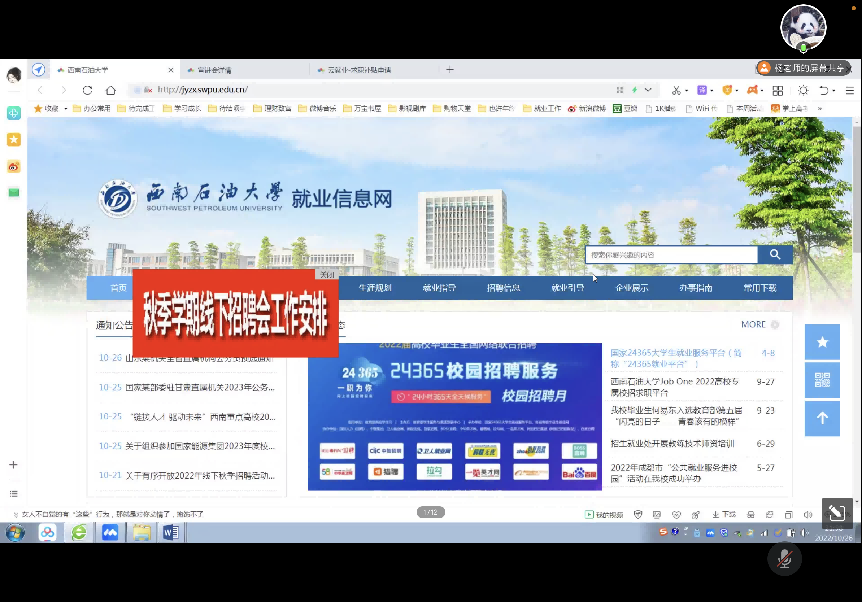862x602 pixels.
Task: Open the browser hamburger main menu
Action: tap(850, 90)
